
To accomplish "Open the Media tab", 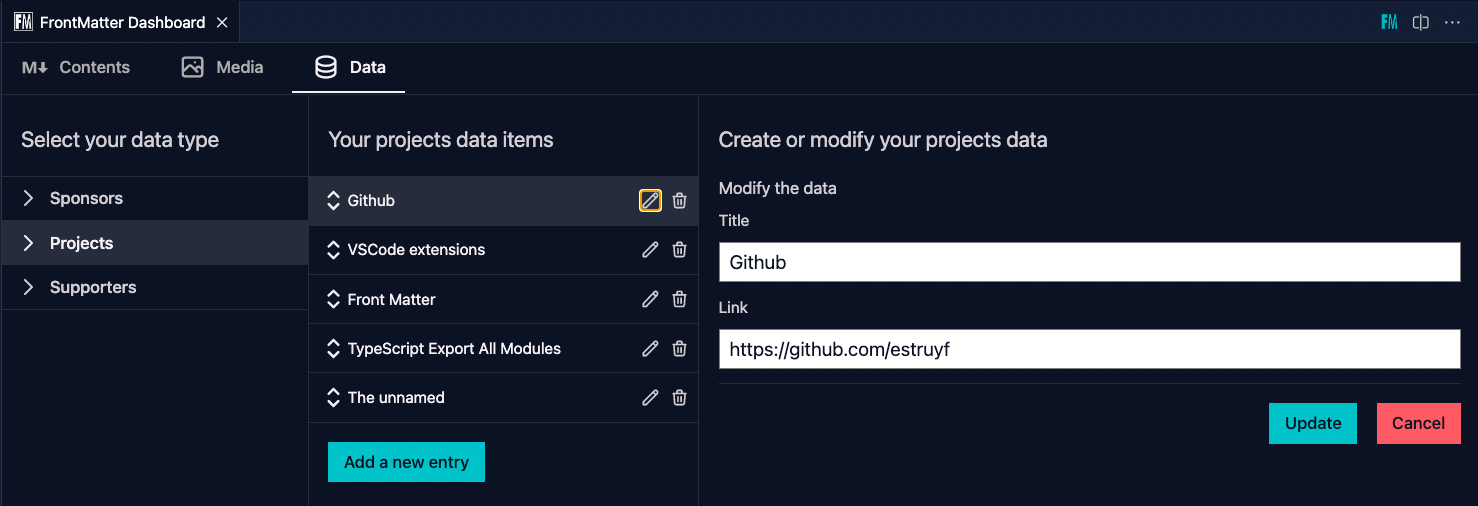I will click(x=222, y=67).
